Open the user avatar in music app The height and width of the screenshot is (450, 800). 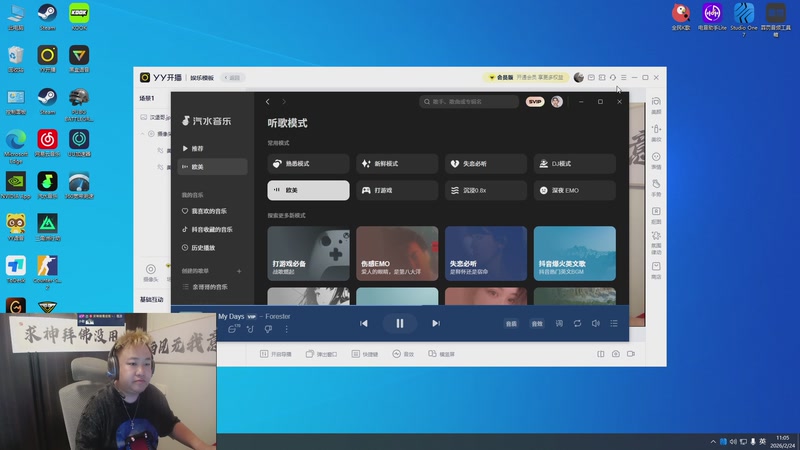[557, 102]
